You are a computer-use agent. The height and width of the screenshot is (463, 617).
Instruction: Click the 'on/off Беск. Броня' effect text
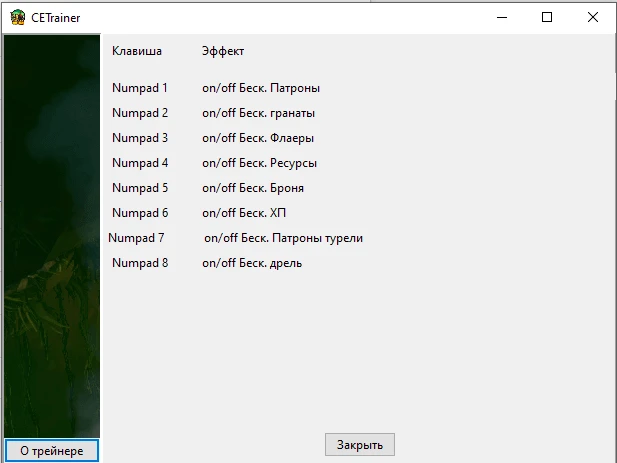[253, 188]
